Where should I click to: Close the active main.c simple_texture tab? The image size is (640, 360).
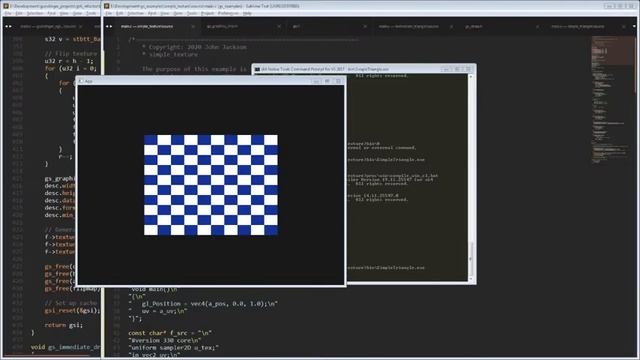pyautogui.click(x=193, y=26)
